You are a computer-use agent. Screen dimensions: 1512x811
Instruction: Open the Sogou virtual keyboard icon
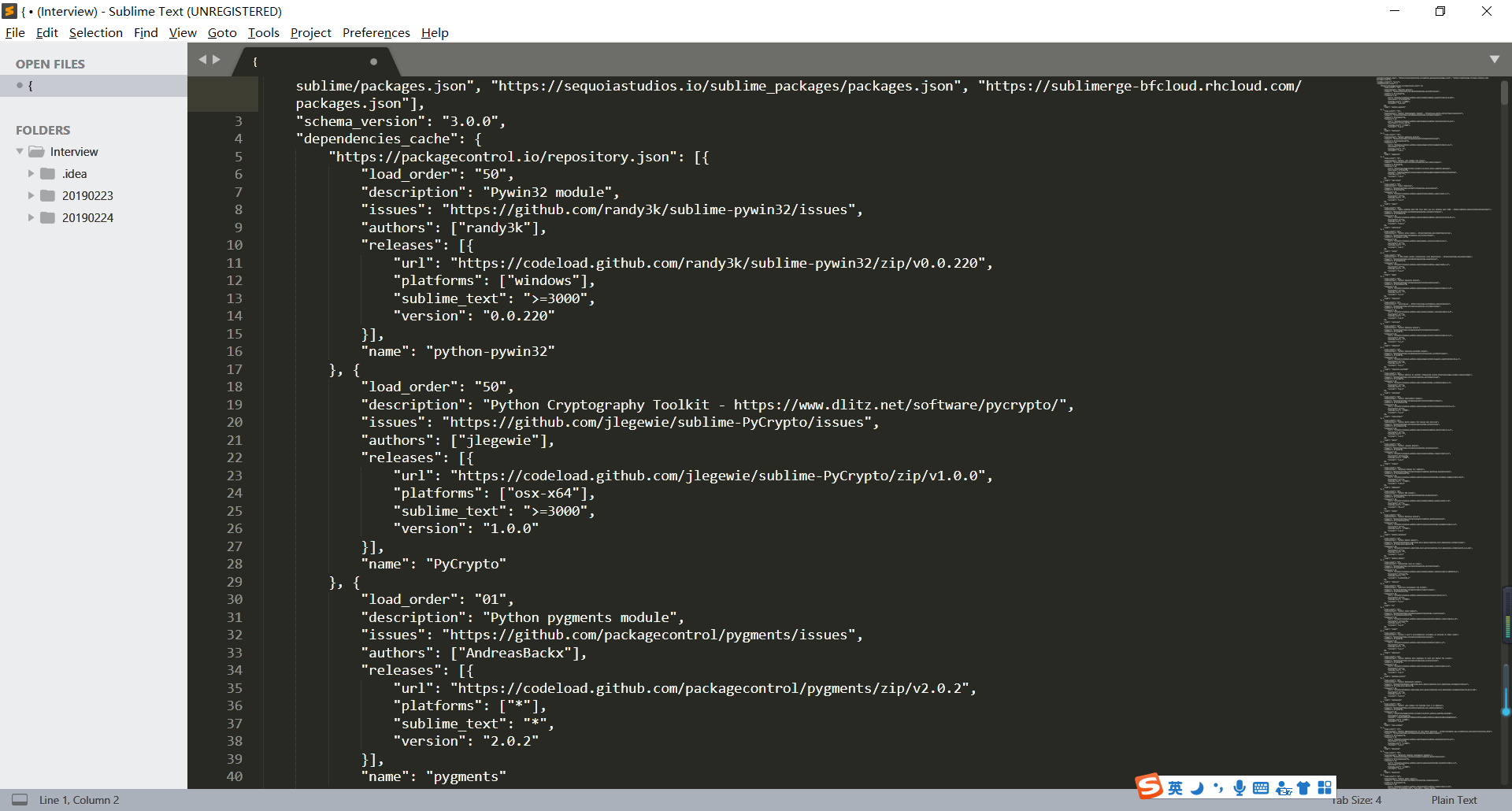(1262, 787)
